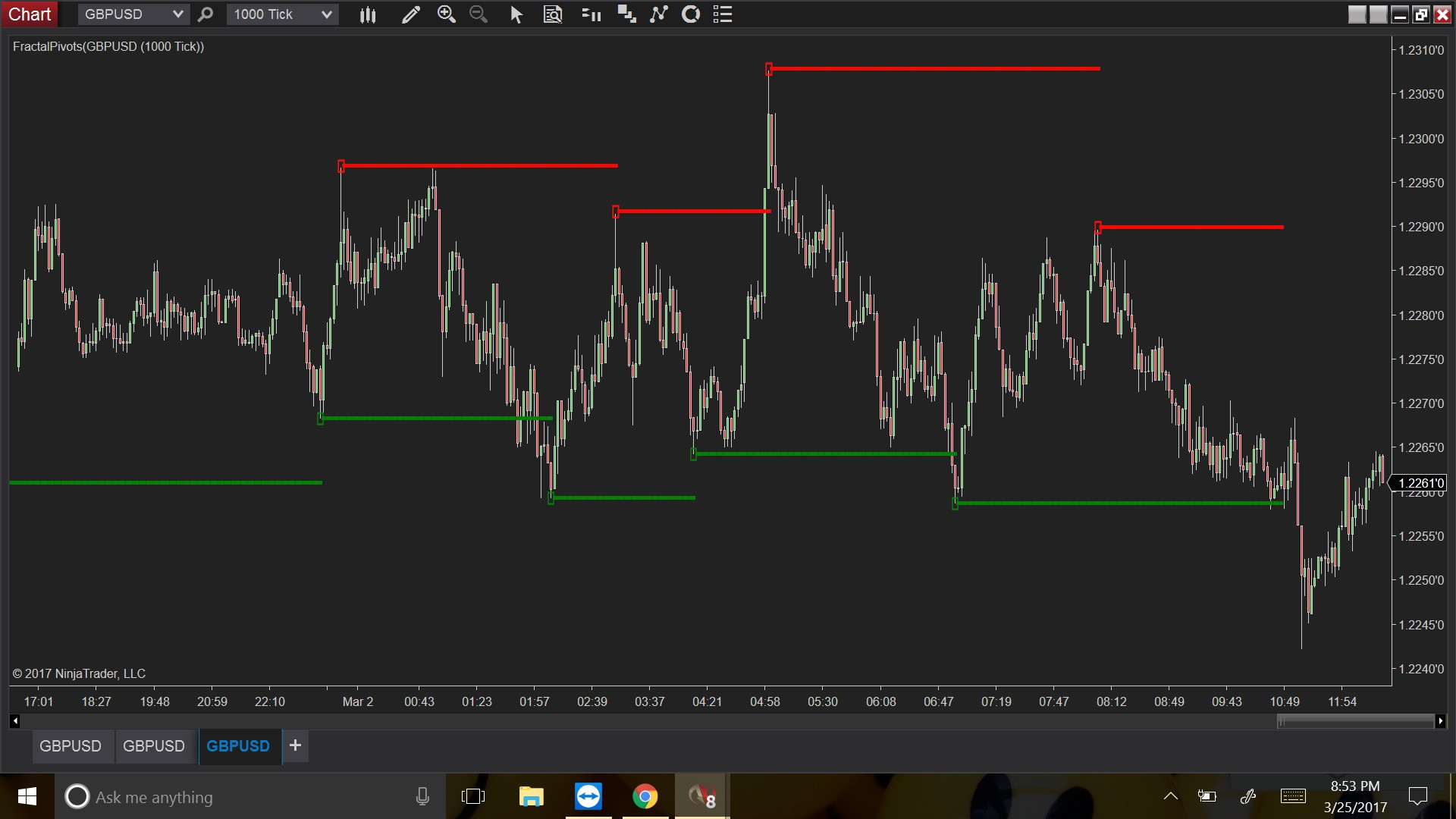Open the bar type chart style icon
The height and width of the screenshot is (819, 1456).
(x=368, y=14)
